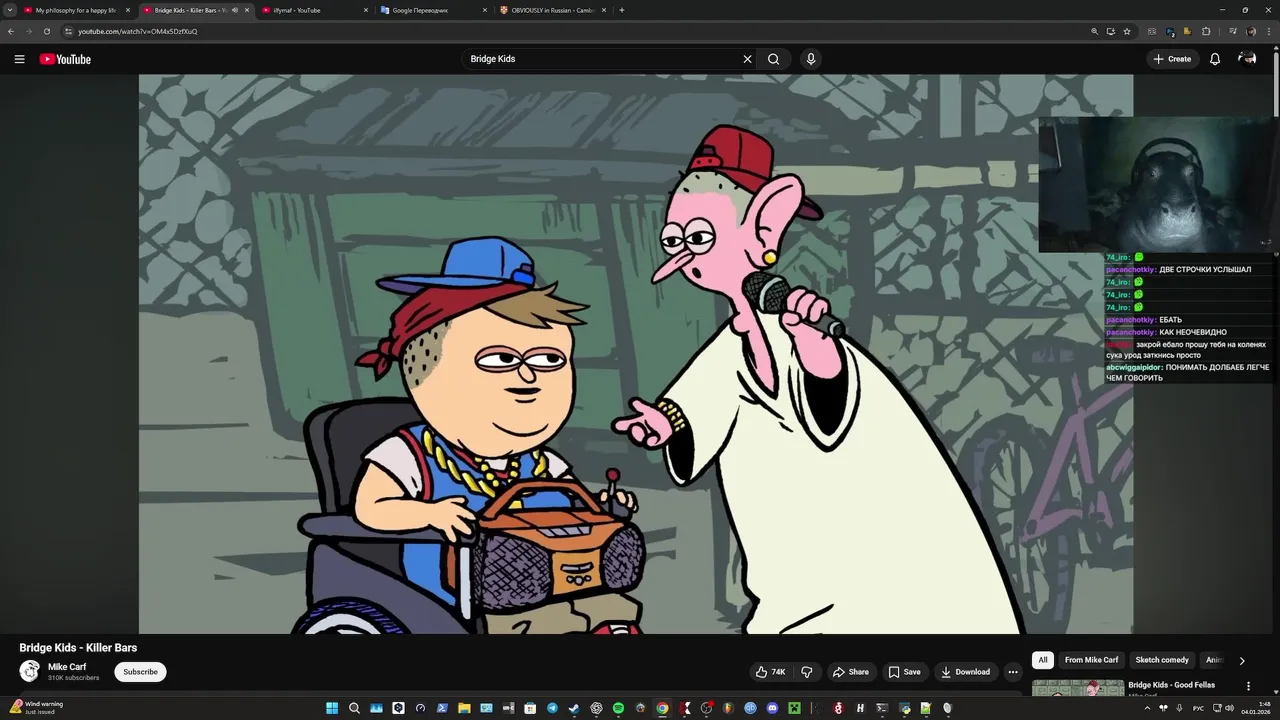Switch to My philosophy for a happy life tab

pyautogui.click(x=75, y=10)
